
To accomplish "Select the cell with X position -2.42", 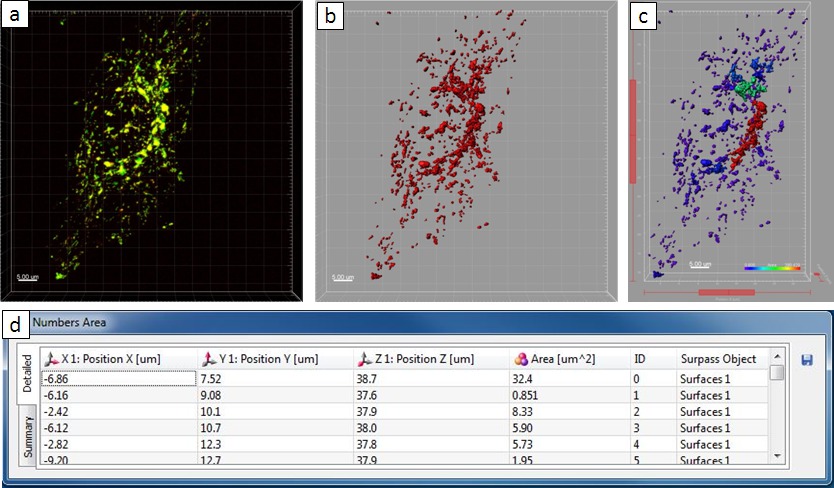I will pyautogui.click(x=119, y=412).
